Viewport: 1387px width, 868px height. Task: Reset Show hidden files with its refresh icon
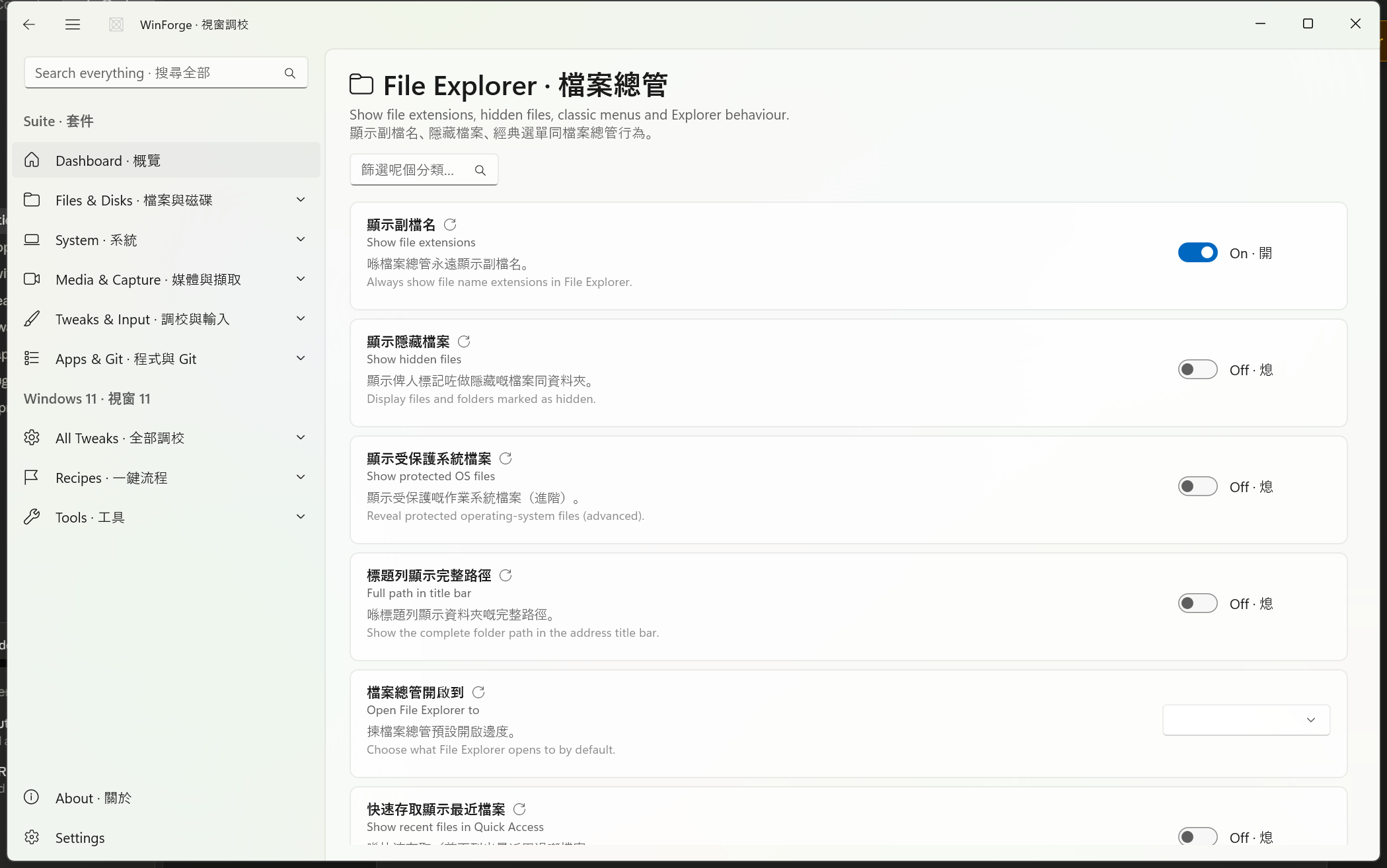click(x=464, y=342)
